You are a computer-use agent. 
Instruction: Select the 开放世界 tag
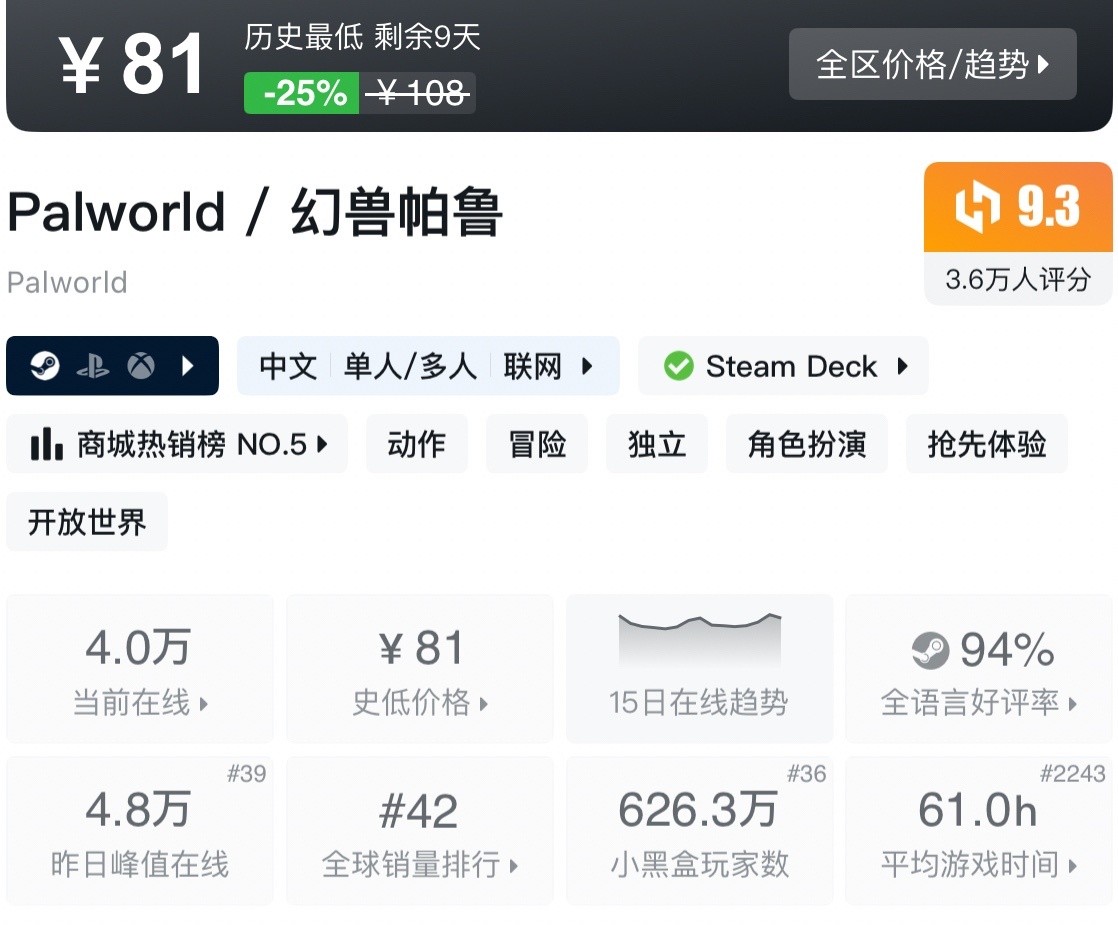pyautogui.click(x=87, y=521)
